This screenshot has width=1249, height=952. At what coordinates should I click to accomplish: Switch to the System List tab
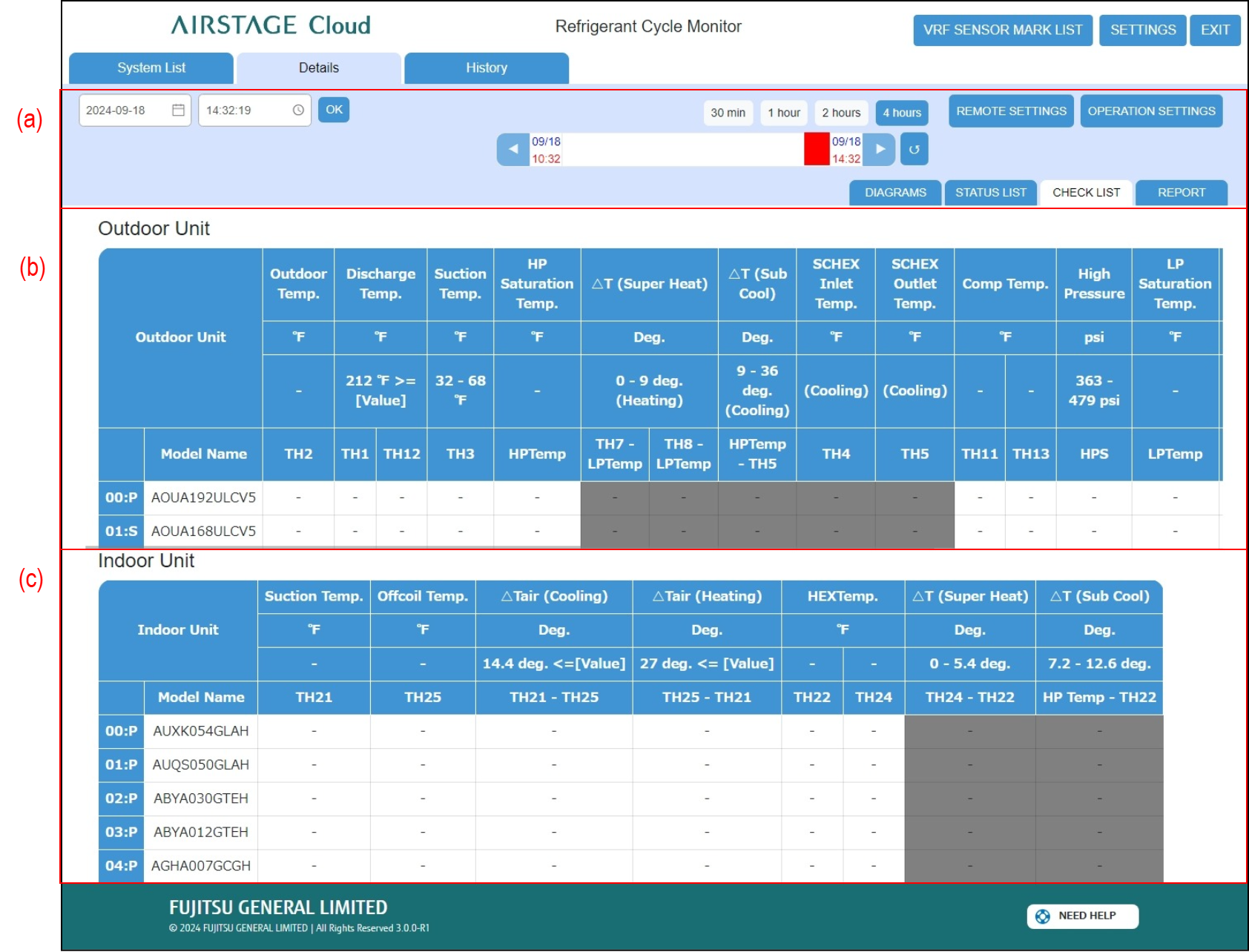pos(151,68)
